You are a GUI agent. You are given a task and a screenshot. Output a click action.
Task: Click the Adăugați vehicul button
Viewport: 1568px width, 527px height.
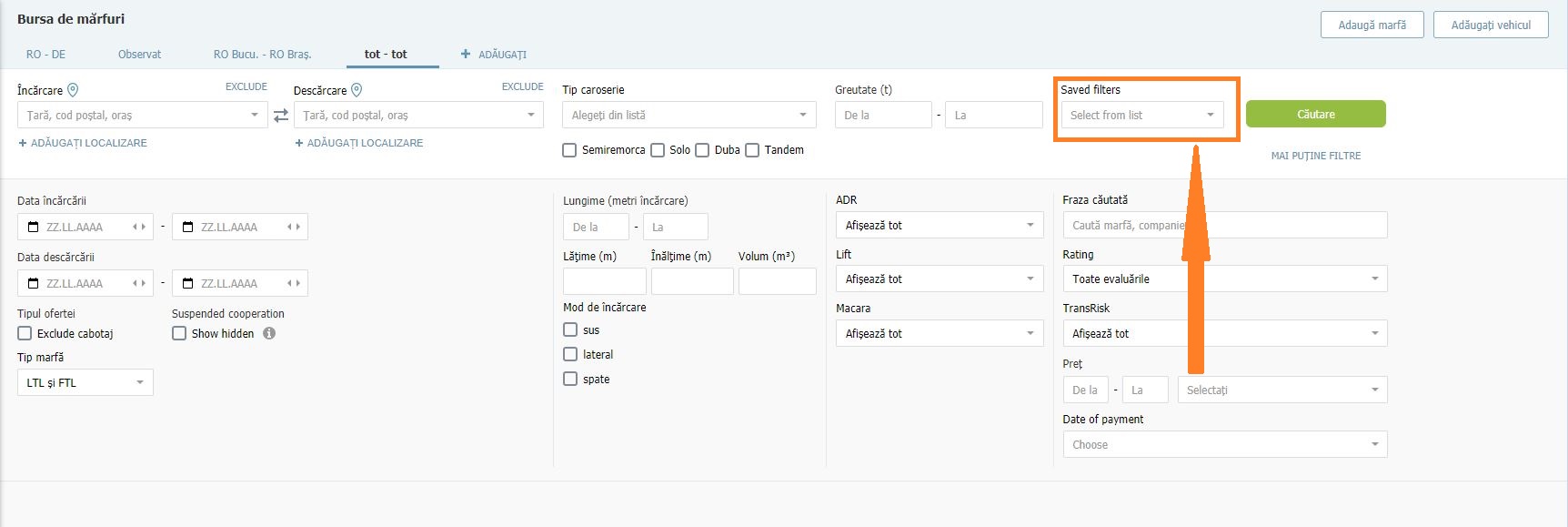coord(1491,25)
